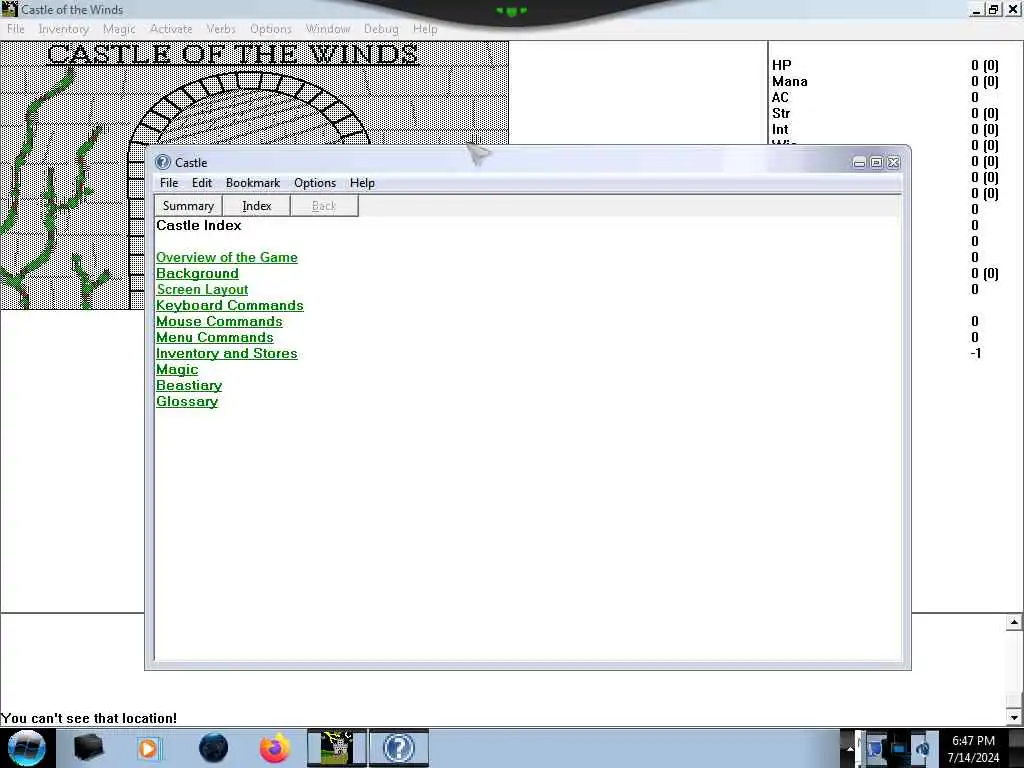Click the Summary button

click(x=188, y=206)
